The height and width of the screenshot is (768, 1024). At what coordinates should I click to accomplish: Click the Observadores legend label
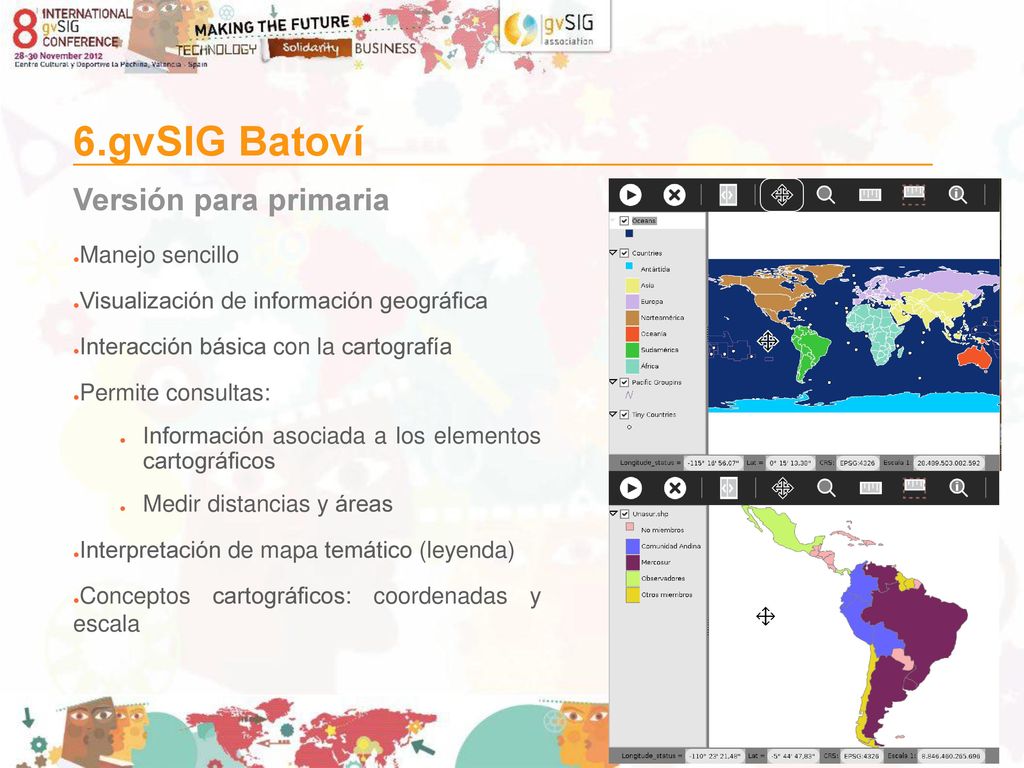(663, 579)
